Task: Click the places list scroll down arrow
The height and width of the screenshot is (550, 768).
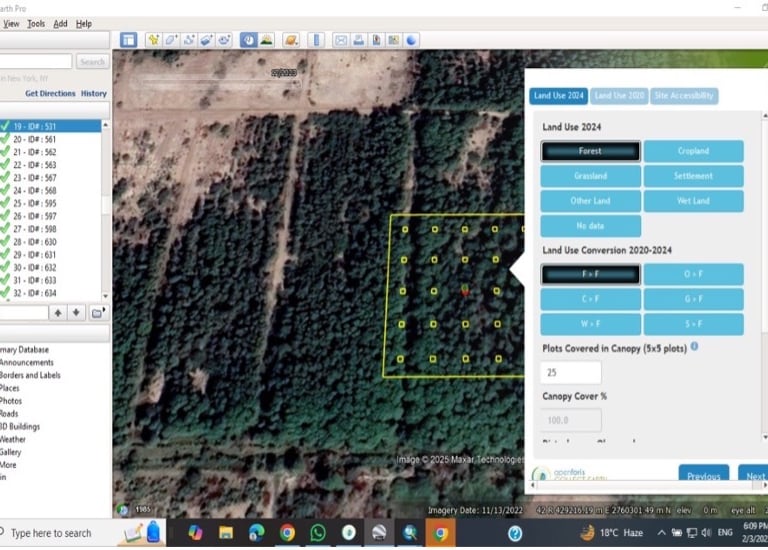Action: [105, 296]
